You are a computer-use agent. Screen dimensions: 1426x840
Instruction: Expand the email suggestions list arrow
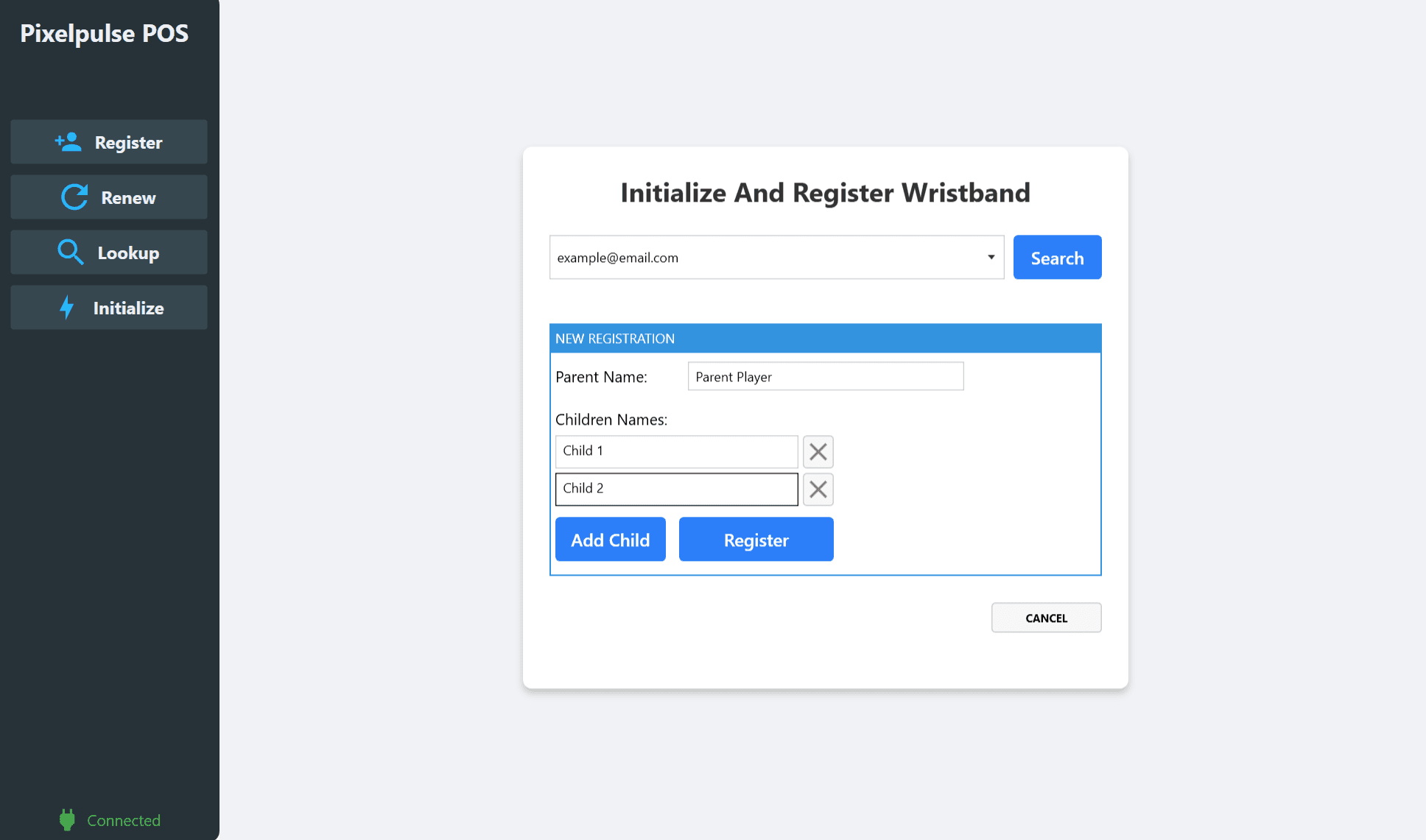click(990, 257)
